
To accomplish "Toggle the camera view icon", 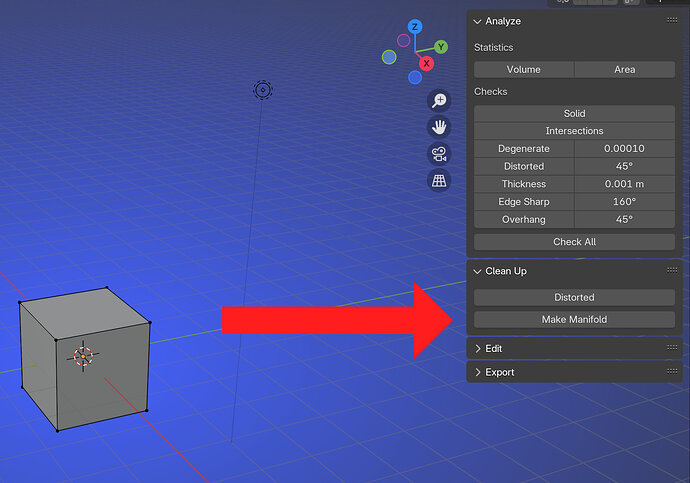I will (x=439, y=154).
